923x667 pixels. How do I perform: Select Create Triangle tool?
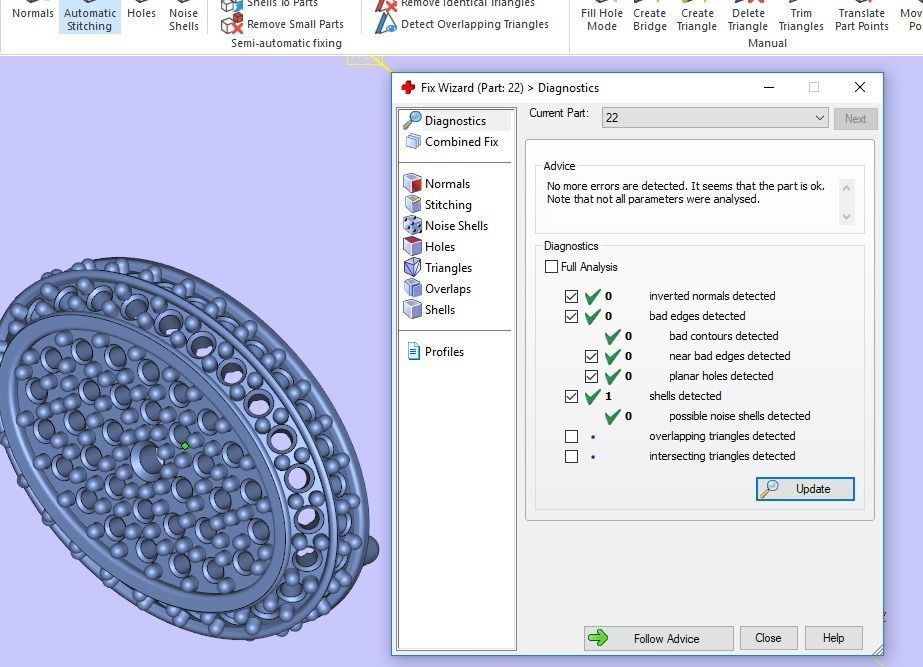[x=697, y=16]
